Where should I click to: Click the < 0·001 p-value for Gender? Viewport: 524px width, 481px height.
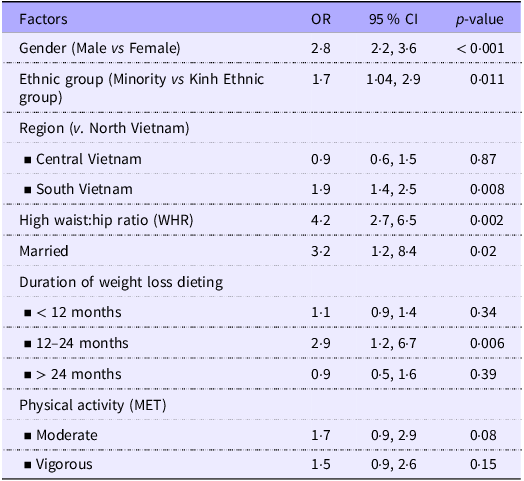[x=480, y=48]
